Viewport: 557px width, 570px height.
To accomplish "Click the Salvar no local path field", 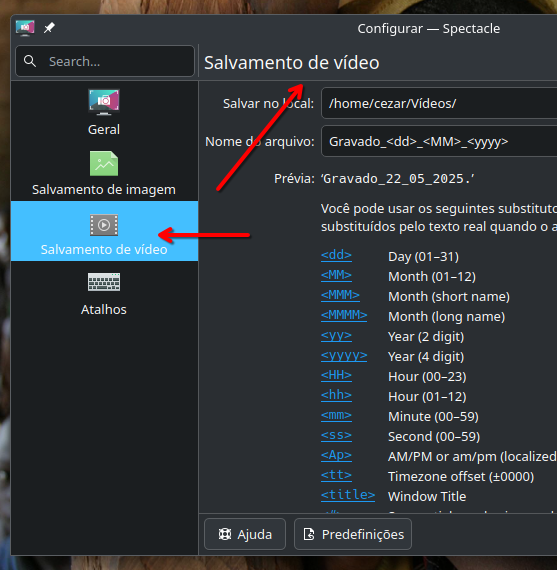I will click(439, 103).
